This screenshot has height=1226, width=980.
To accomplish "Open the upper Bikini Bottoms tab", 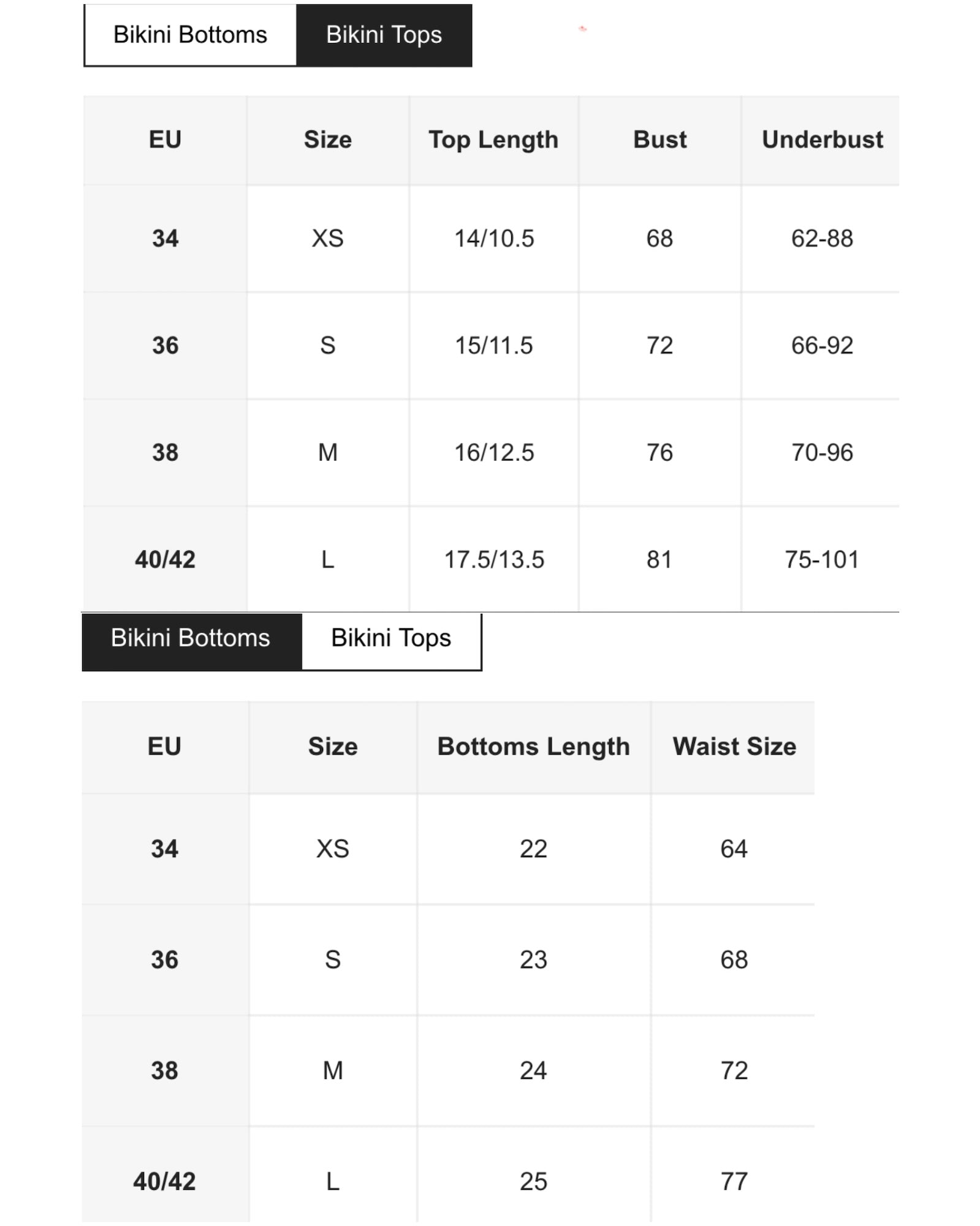I will pos(190,35).
